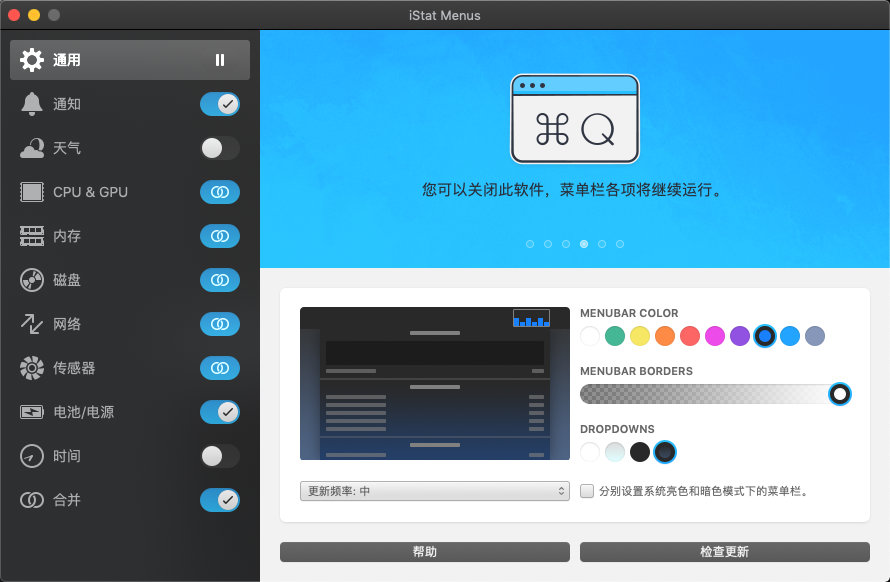
Task: Toggle the 内存 switch
Action: pos(220,236)
